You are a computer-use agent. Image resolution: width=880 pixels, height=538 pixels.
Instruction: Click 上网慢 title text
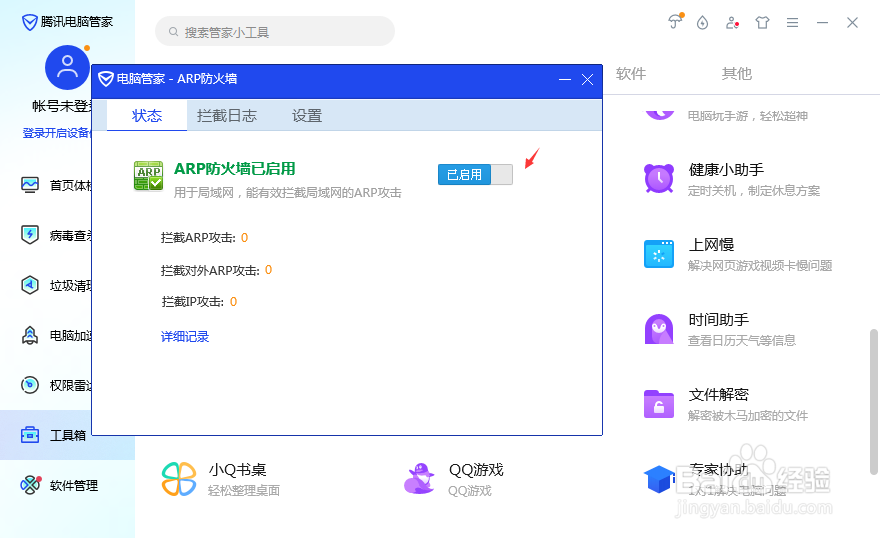(711, 245)
